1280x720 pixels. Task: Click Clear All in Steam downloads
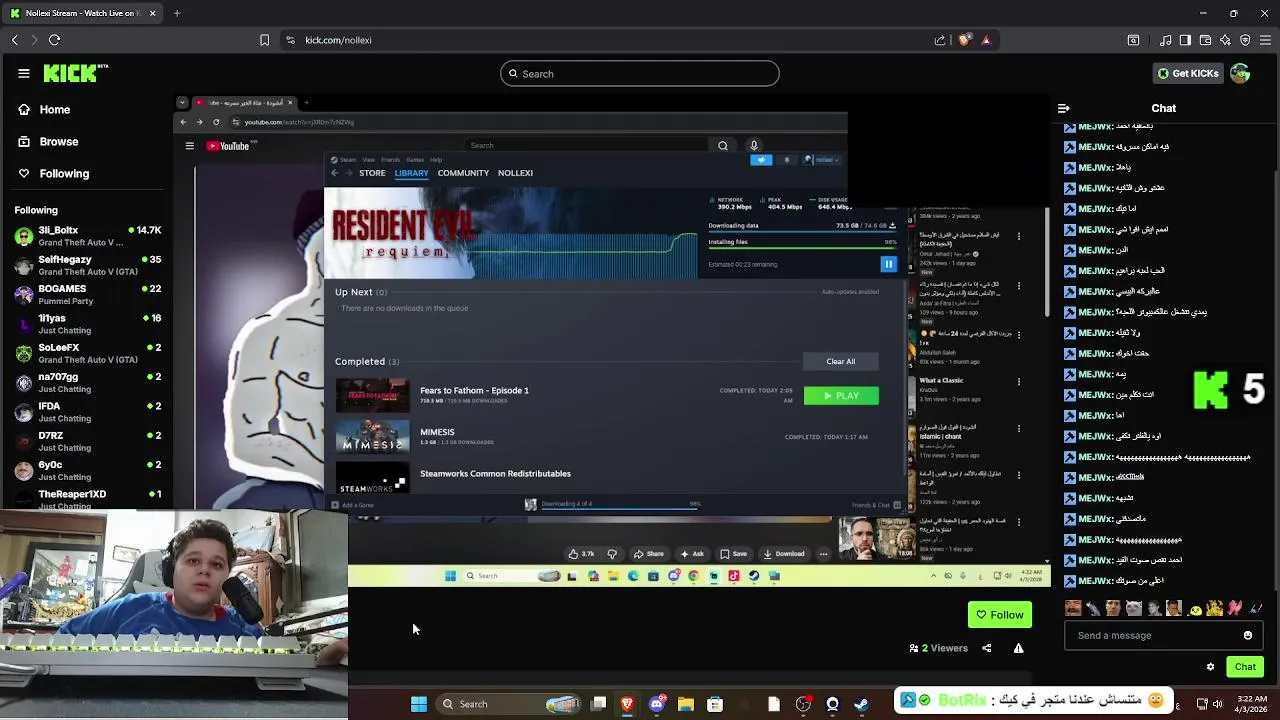841,361
